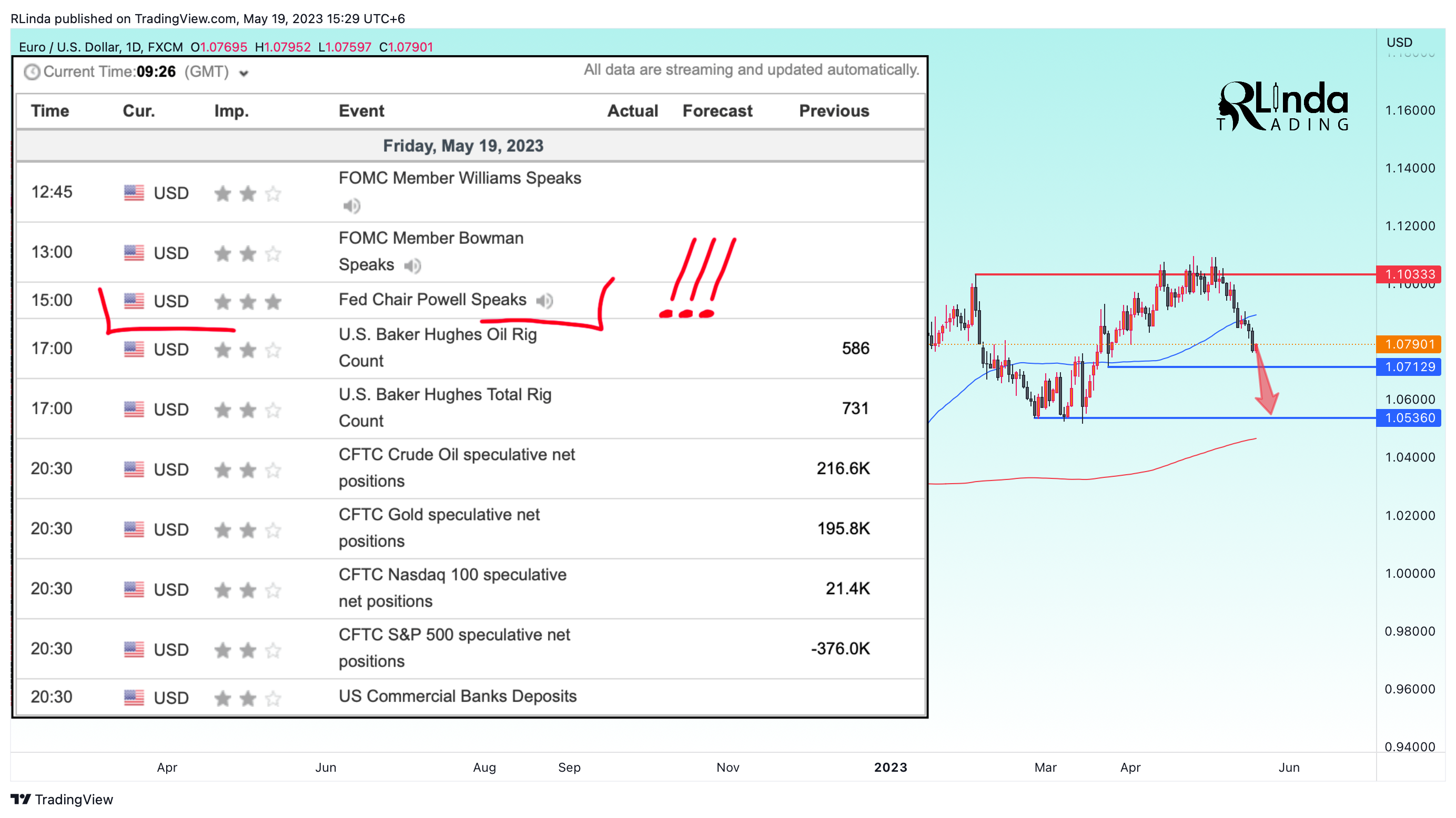Click the US flag in the CFTC Gold row
The width and height of the screenshot is (1456, 818).
tap(134, 529)
